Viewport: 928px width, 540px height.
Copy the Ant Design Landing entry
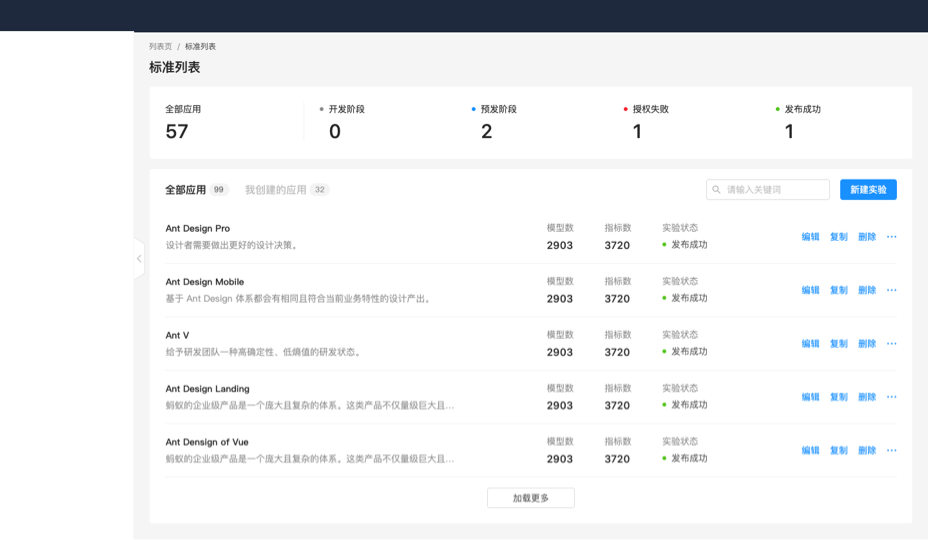tap(839, 397)
